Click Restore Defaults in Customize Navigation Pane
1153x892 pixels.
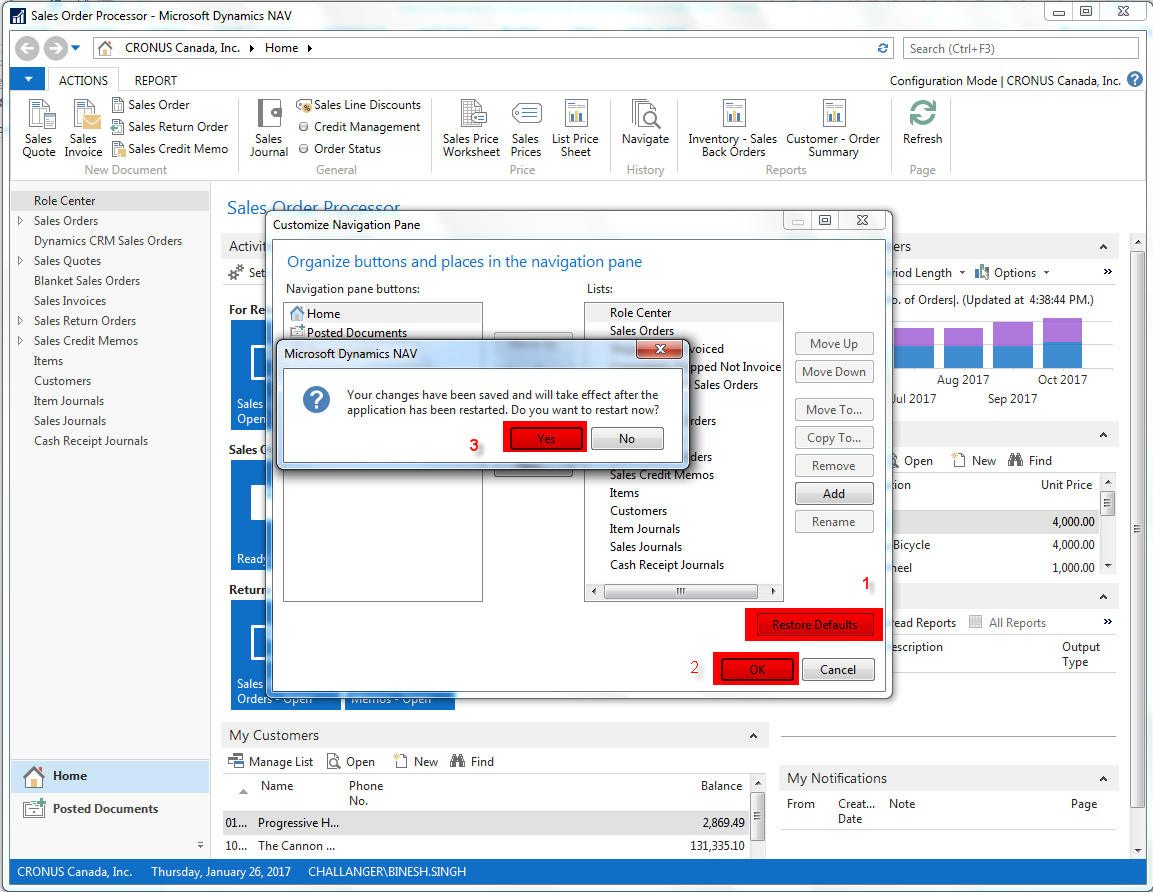coord(813,624)
